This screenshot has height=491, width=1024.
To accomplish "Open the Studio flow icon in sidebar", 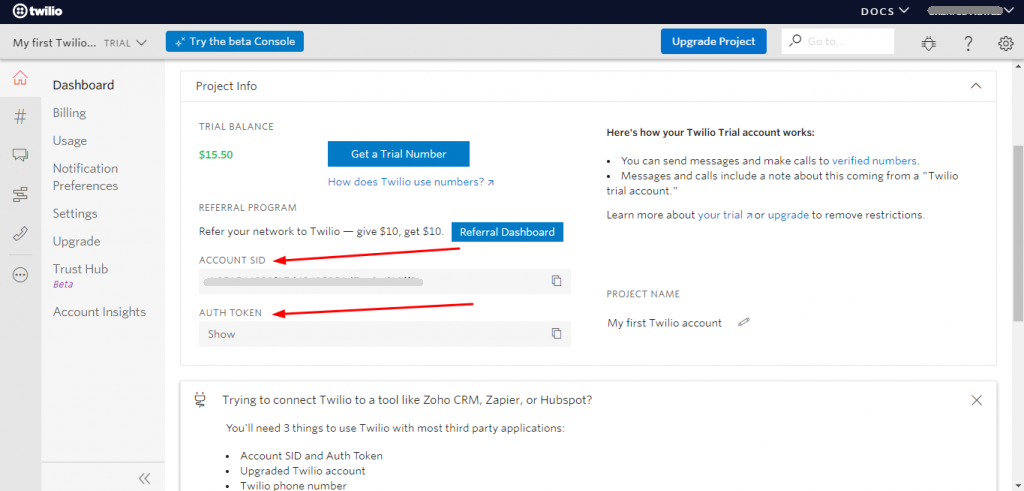I will click(x=20, y=194).
